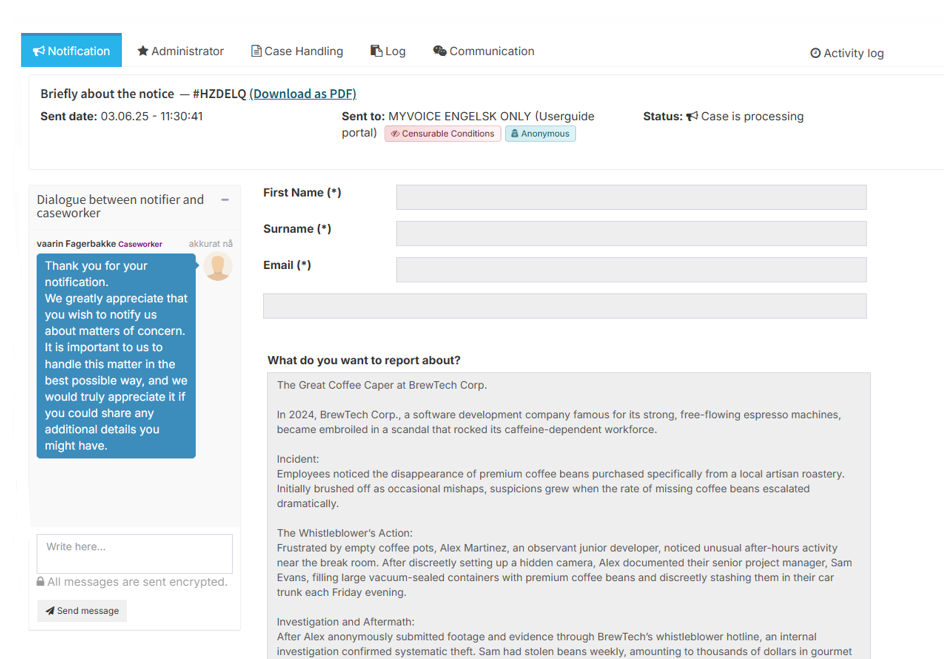The width and height of the screenshot is (944, 659).
Task: Open the Case Handling tab
Action: [x=296, y=51]
